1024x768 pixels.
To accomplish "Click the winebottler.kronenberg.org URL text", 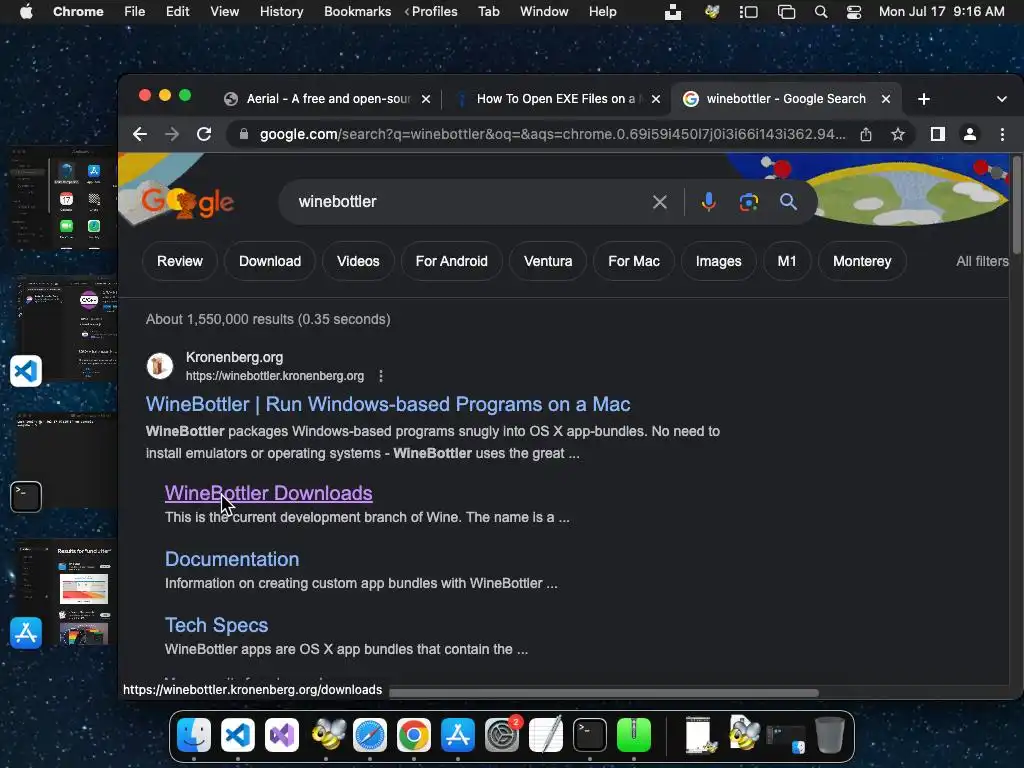I will click(275, 376).
